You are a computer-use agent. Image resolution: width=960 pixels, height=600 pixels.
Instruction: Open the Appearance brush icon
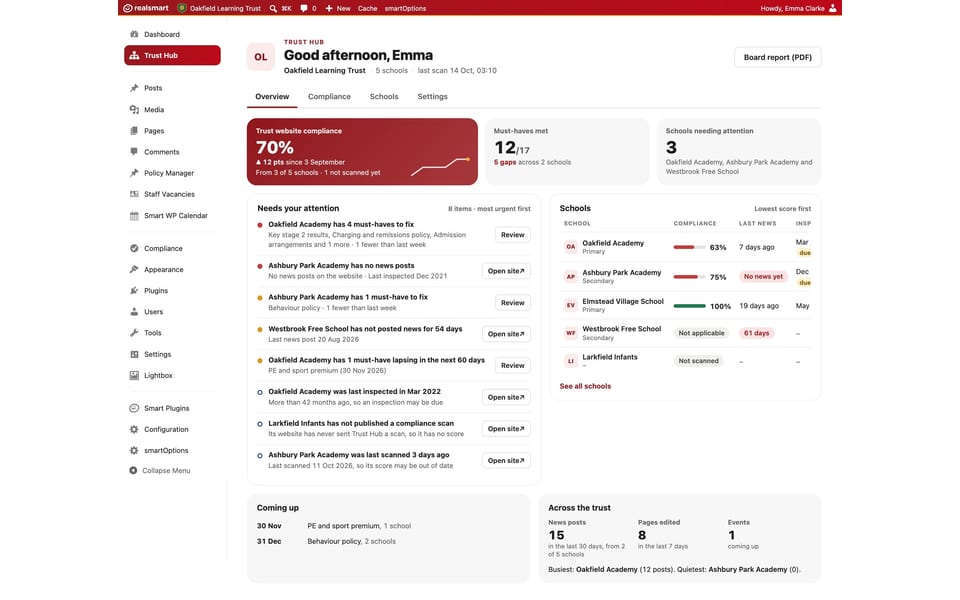(134, 269)
